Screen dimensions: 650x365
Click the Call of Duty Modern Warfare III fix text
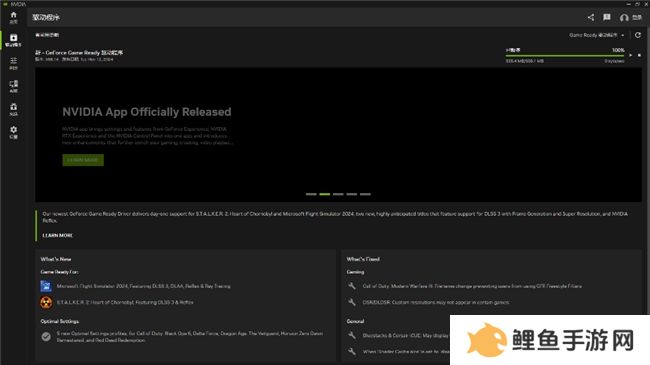tap(472, 286)
